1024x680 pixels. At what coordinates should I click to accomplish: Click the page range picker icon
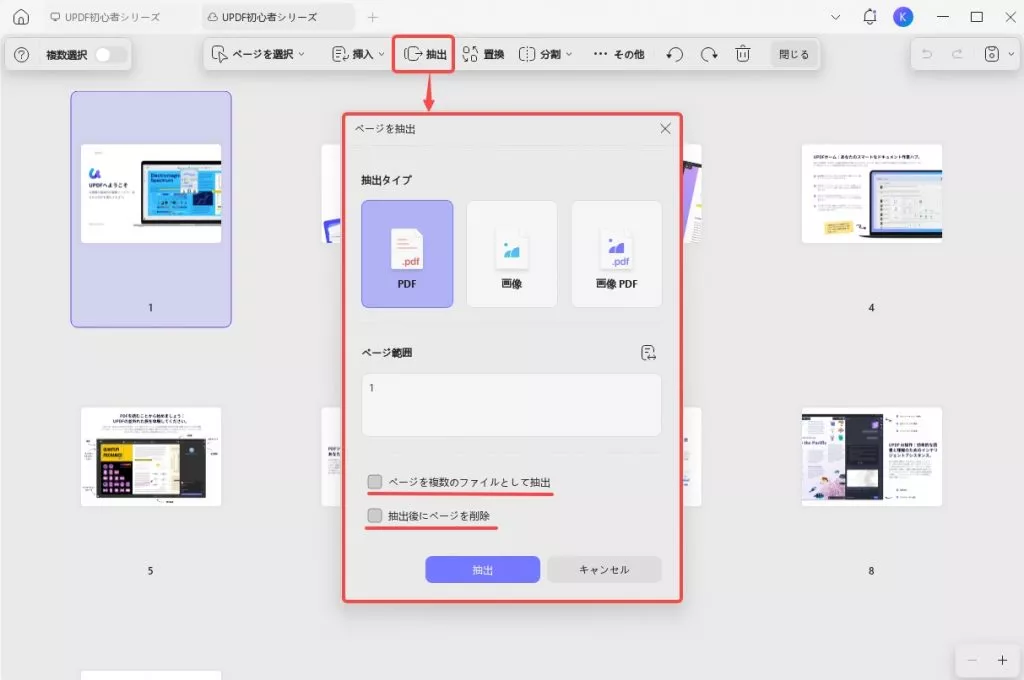648,353
